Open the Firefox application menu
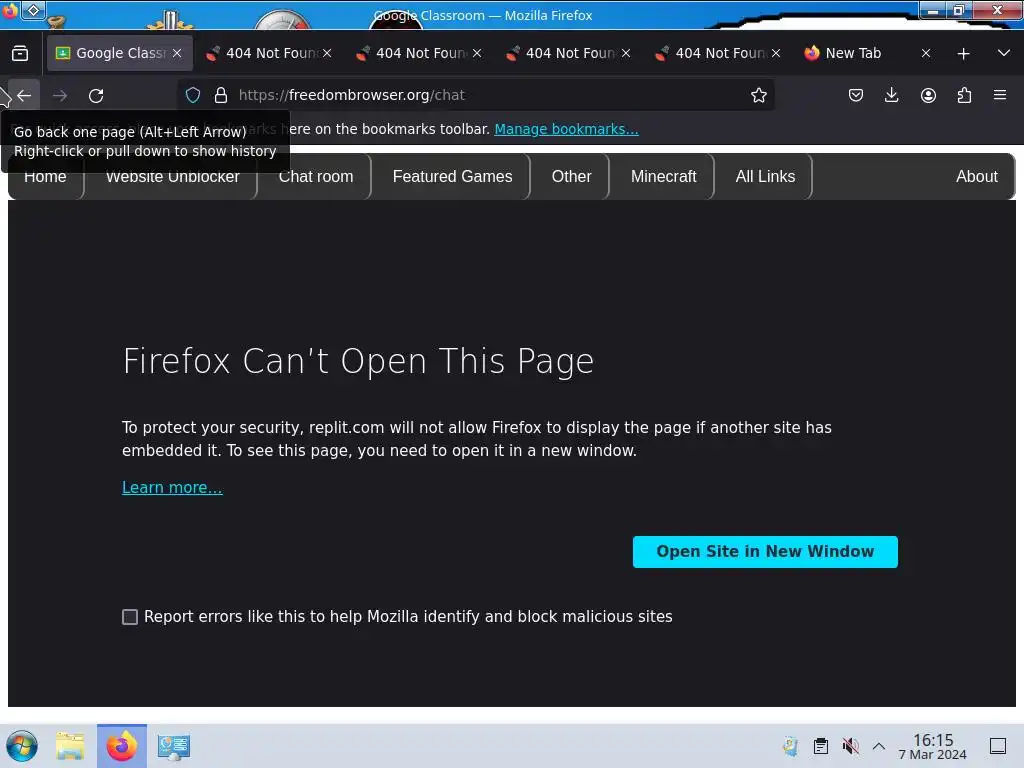1024x768 pixels. (1000, 95)
